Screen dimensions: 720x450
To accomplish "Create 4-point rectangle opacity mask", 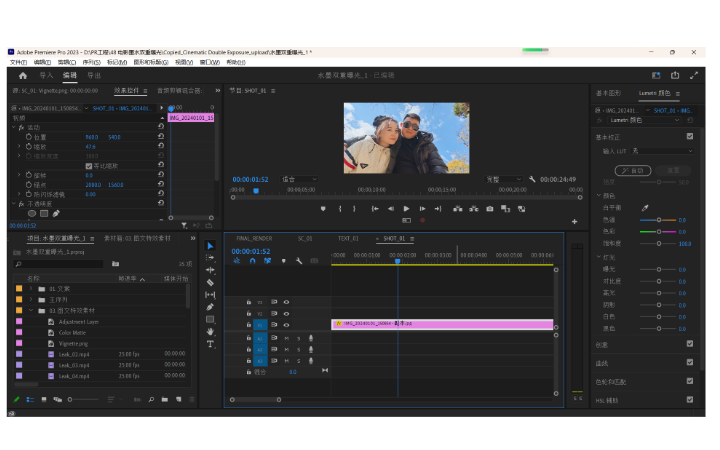I will (x=44, y=214).
